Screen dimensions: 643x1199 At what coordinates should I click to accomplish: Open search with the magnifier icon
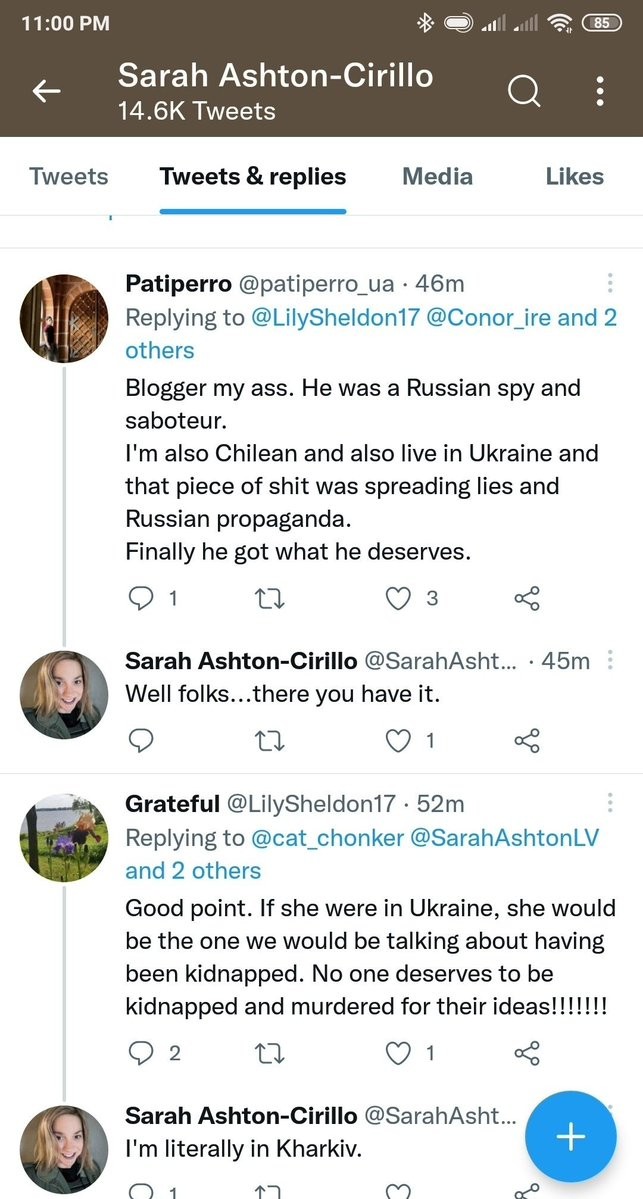click(524, 92)
